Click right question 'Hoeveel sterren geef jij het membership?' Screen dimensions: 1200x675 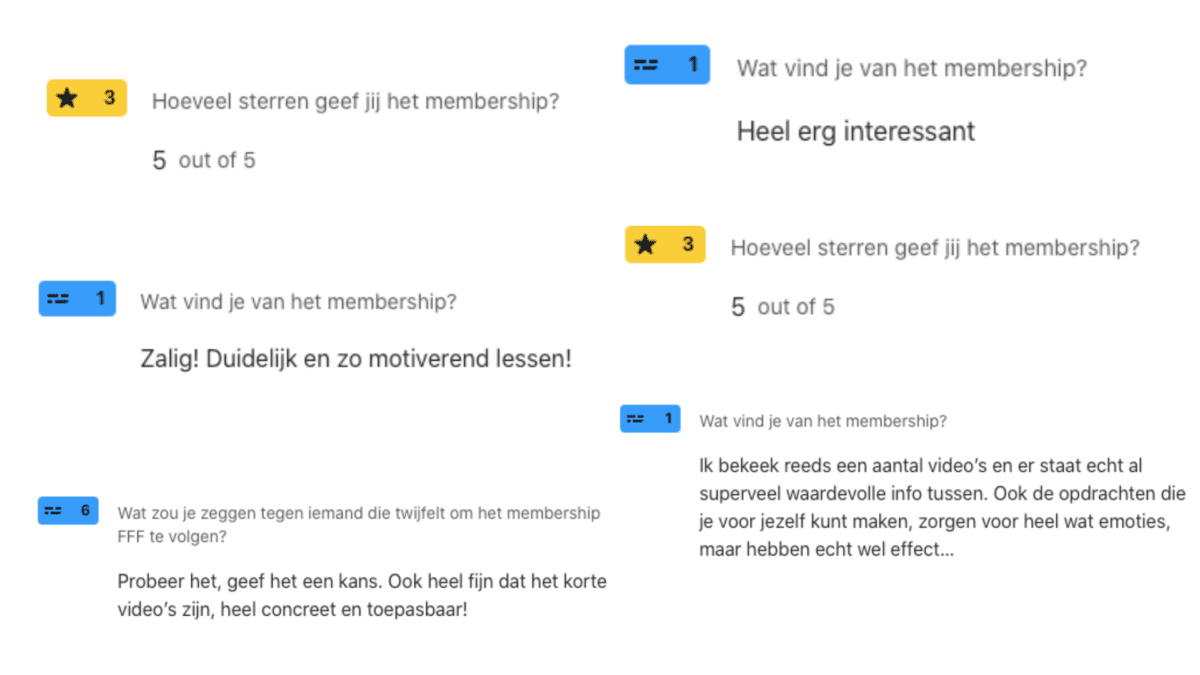935,248
